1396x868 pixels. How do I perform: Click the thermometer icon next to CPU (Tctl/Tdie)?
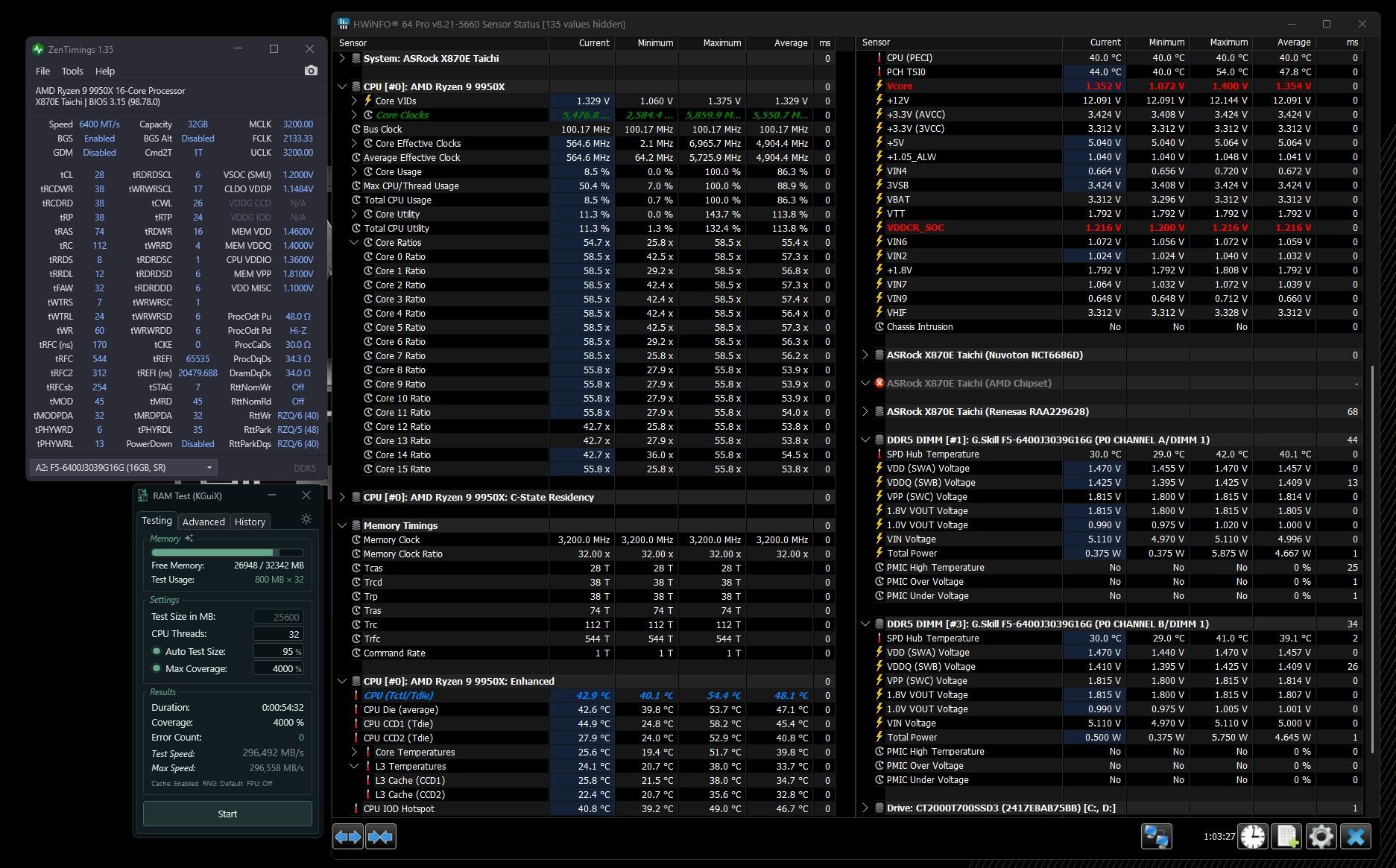pyautogui.click(x=356, y=695)
